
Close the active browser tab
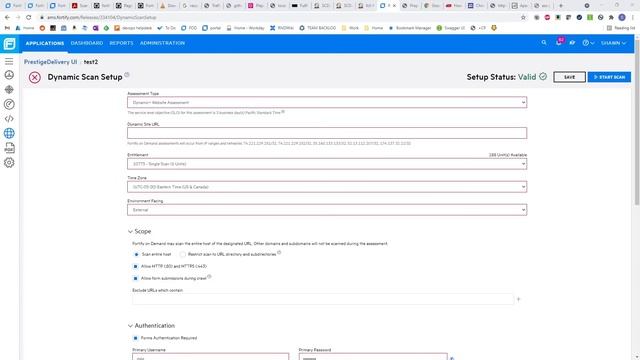click(x=394, y=6)
